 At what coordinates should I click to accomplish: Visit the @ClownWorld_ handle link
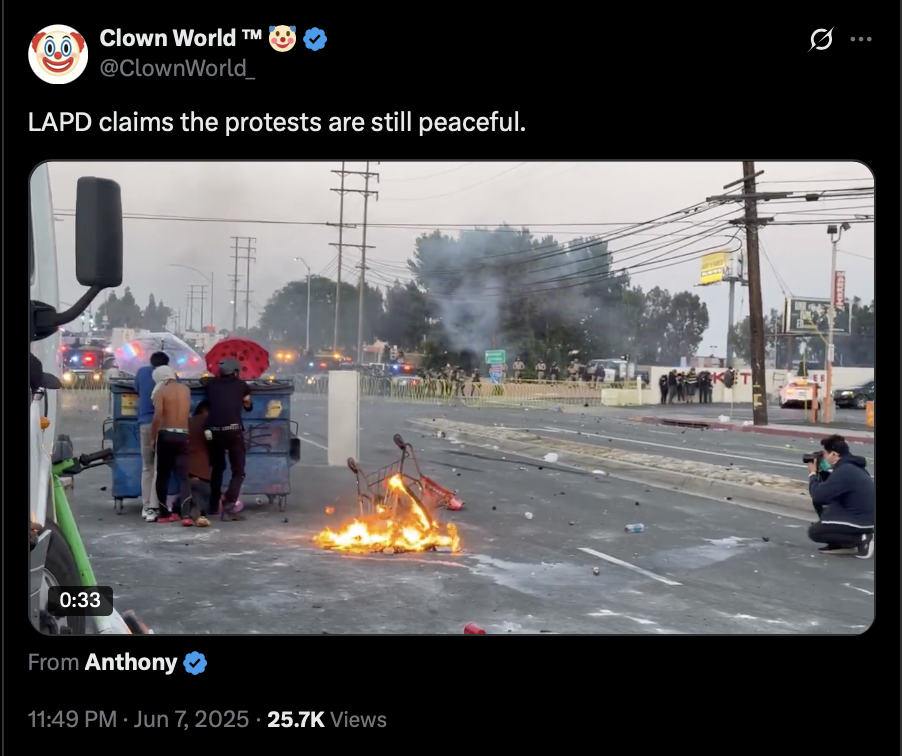coord(177,68)
